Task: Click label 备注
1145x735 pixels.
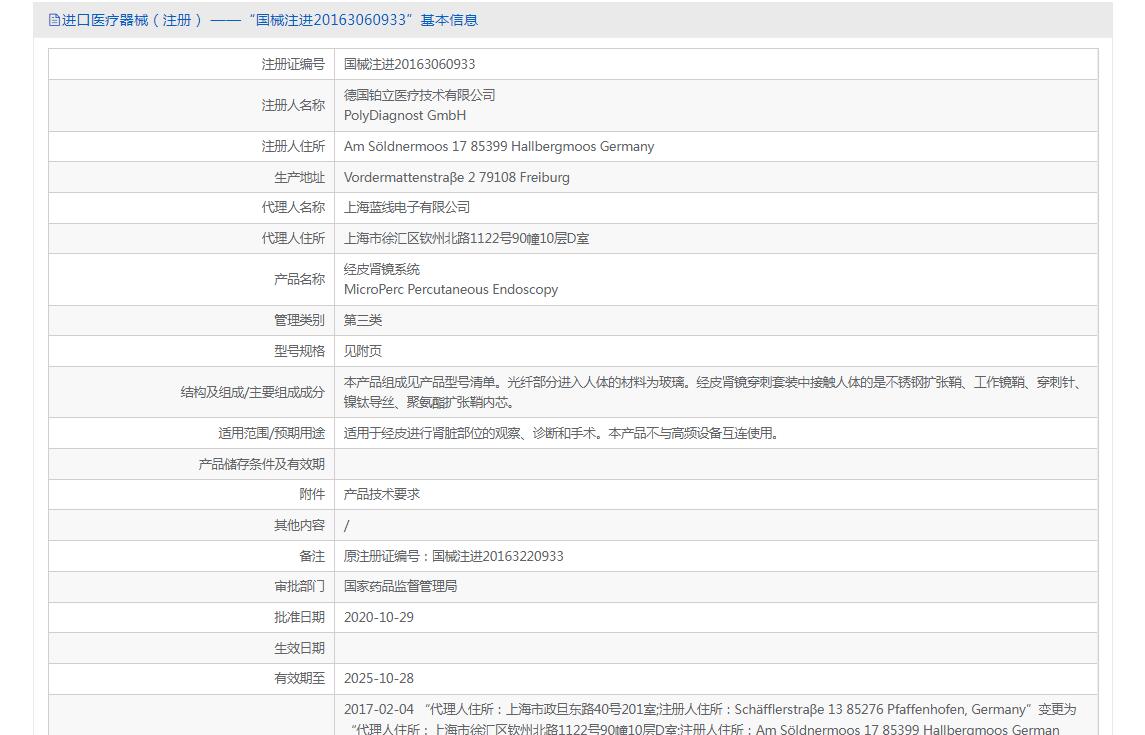Action: pyautogui.click(x=312, y=556)
